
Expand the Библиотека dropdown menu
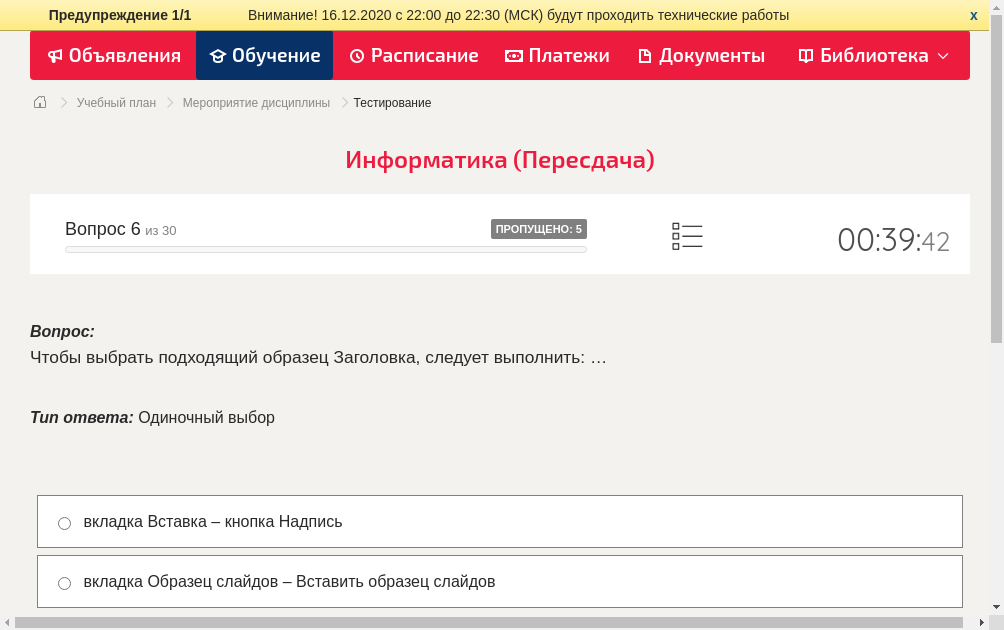873,56
